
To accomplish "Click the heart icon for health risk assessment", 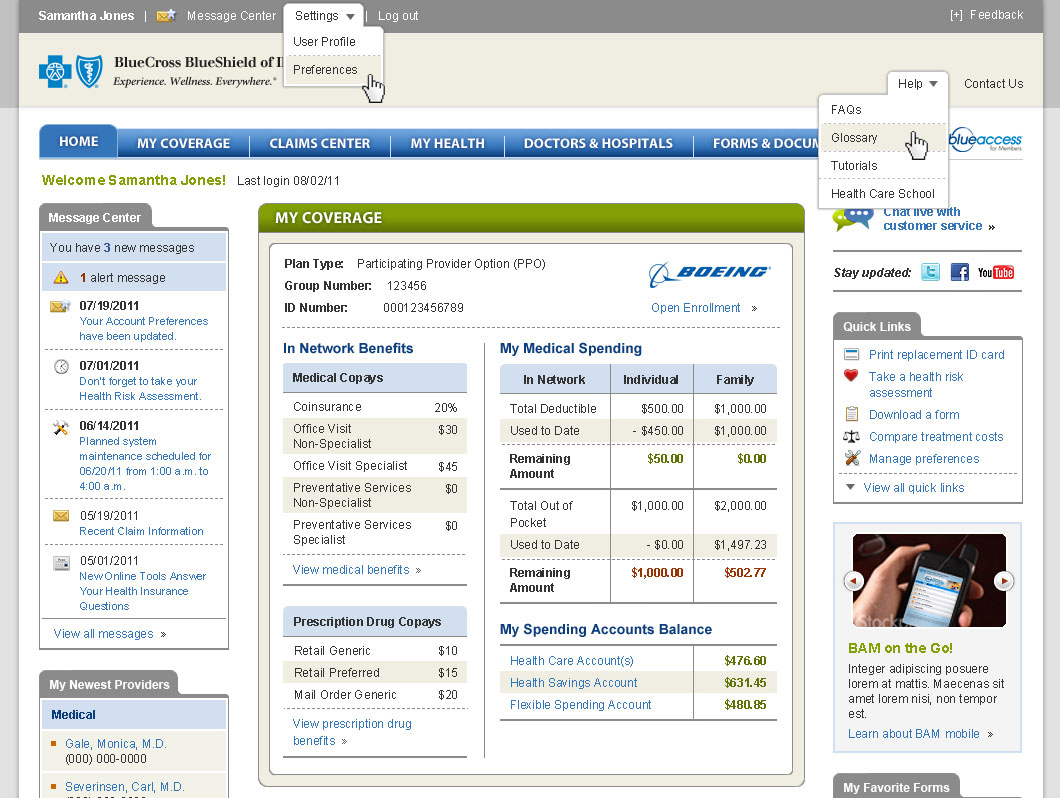I will (852, 376).
